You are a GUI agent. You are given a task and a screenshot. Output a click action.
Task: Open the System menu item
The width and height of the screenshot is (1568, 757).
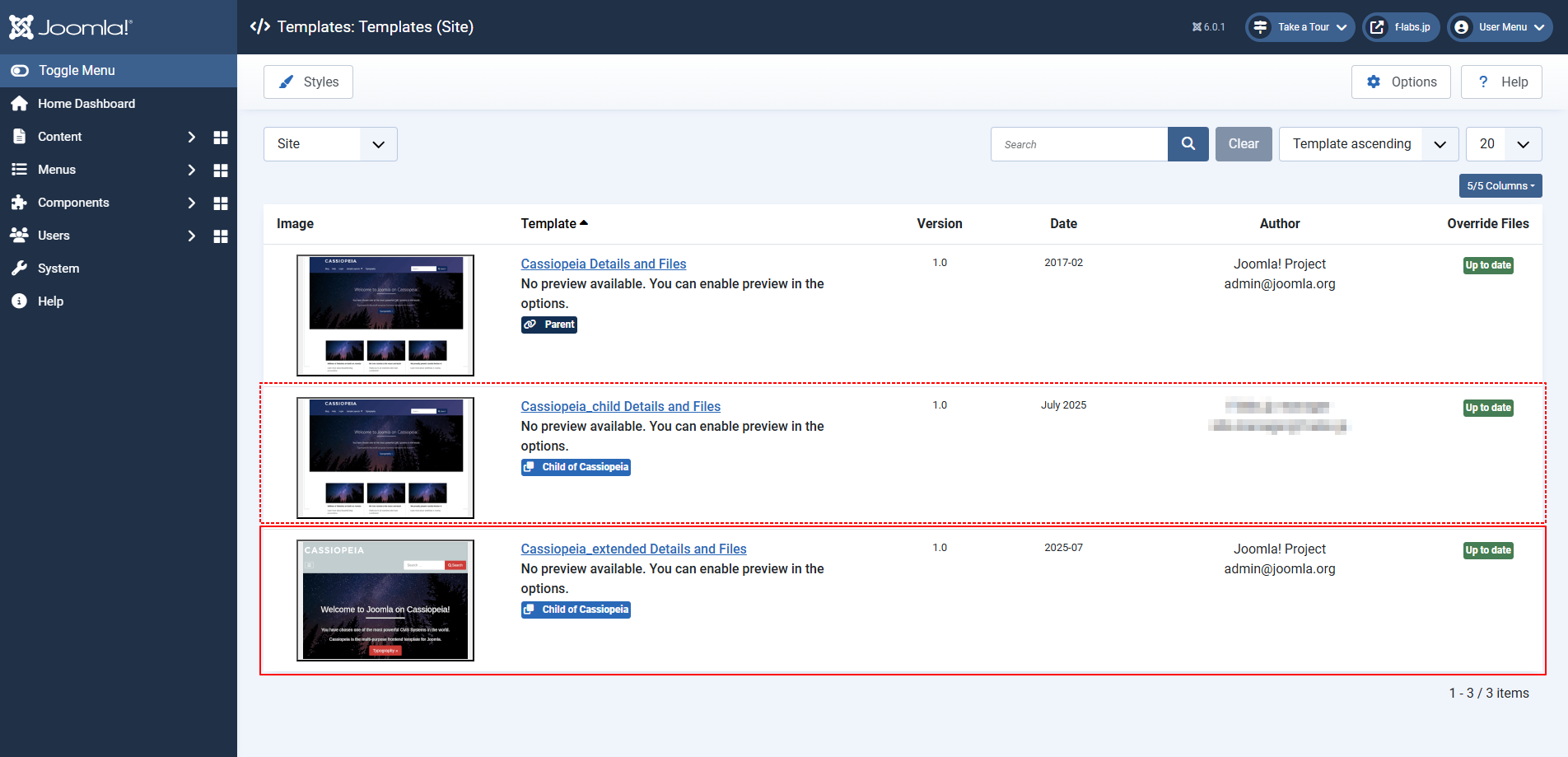point(58,269)
